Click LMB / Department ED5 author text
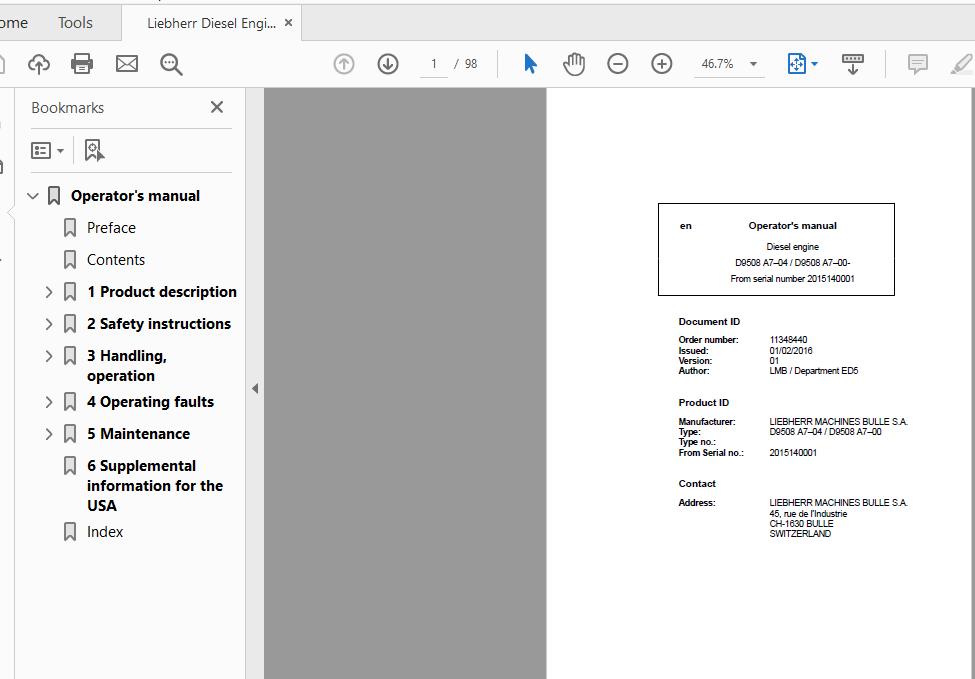975x679 pixels. tap(813, 371)
